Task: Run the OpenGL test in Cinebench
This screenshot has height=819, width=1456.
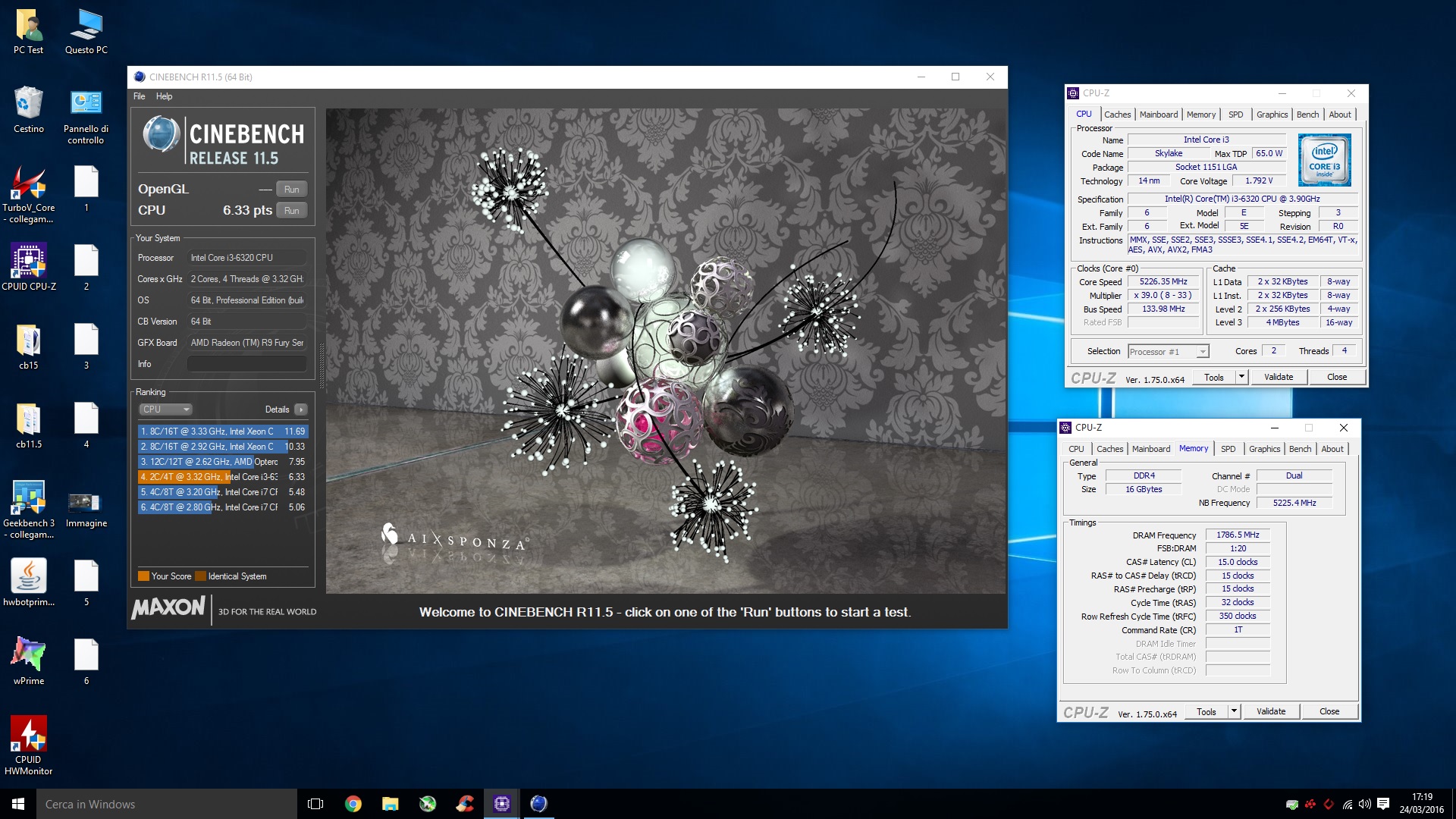Action: pyautogui.click(x=292, y=190)
